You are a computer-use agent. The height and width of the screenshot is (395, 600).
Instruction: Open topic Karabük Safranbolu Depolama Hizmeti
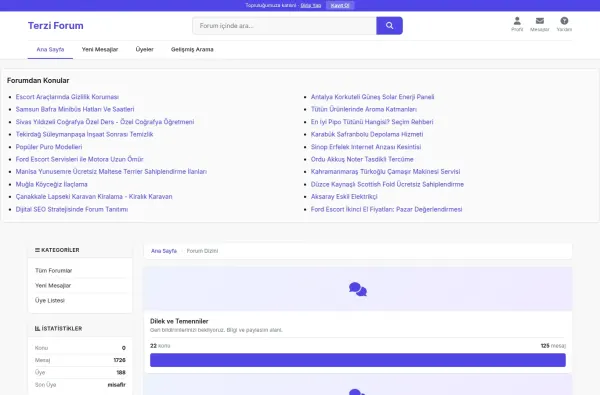[367, 134]
